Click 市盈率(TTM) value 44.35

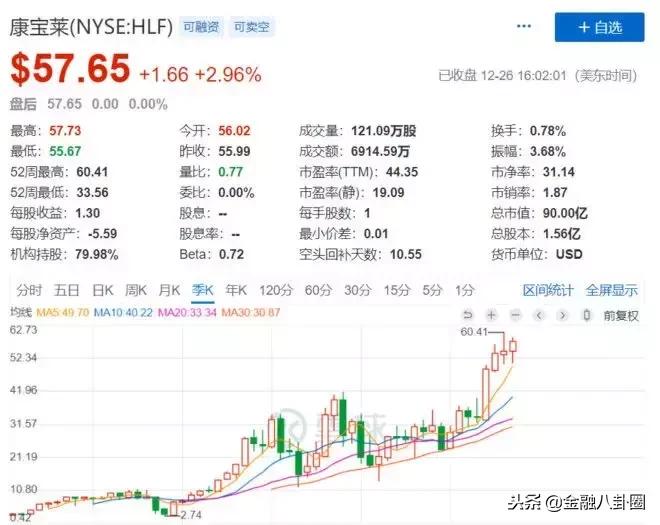pos(402,172)
